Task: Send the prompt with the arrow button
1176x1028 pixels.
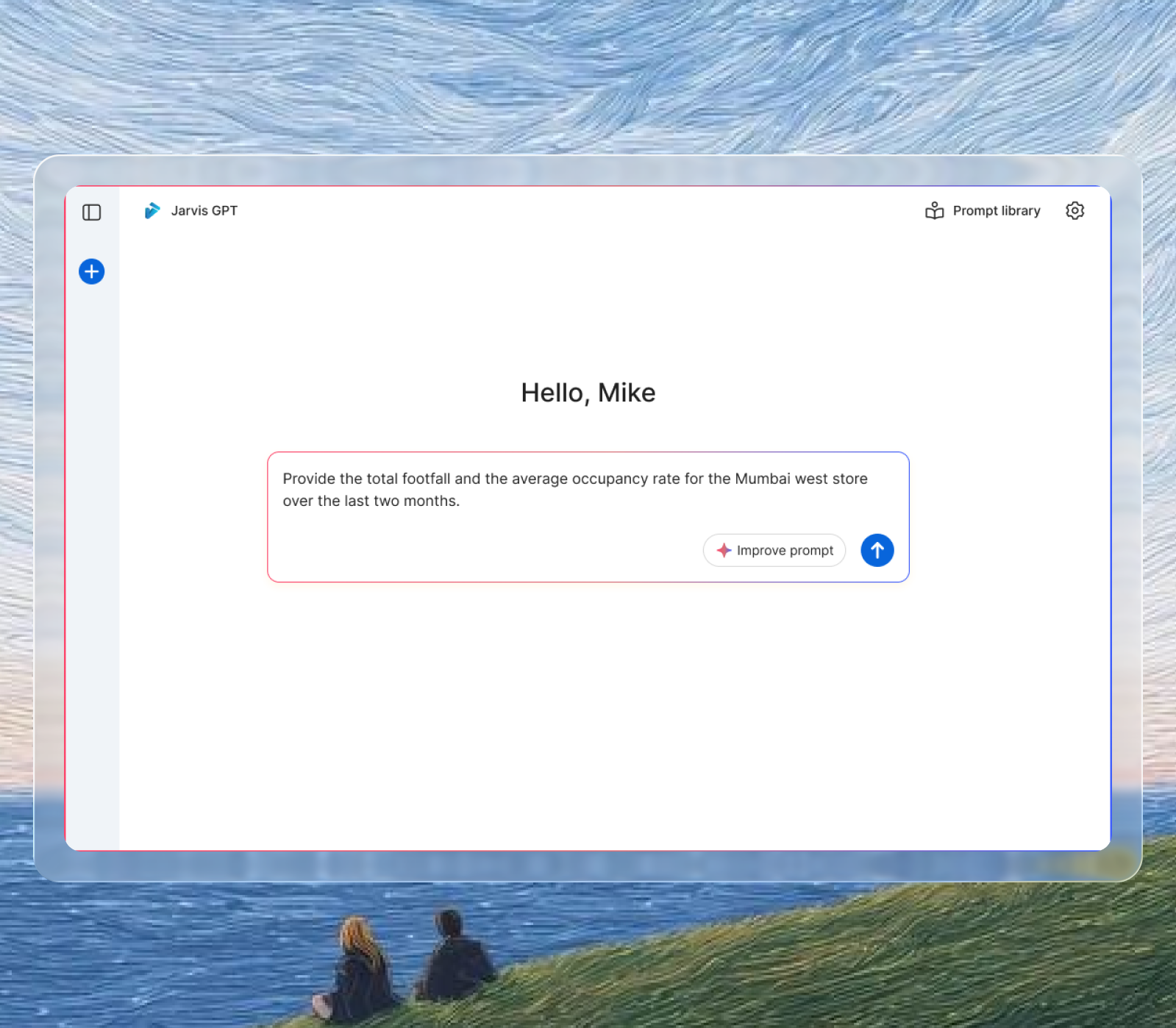Action: tap(877, 550)
